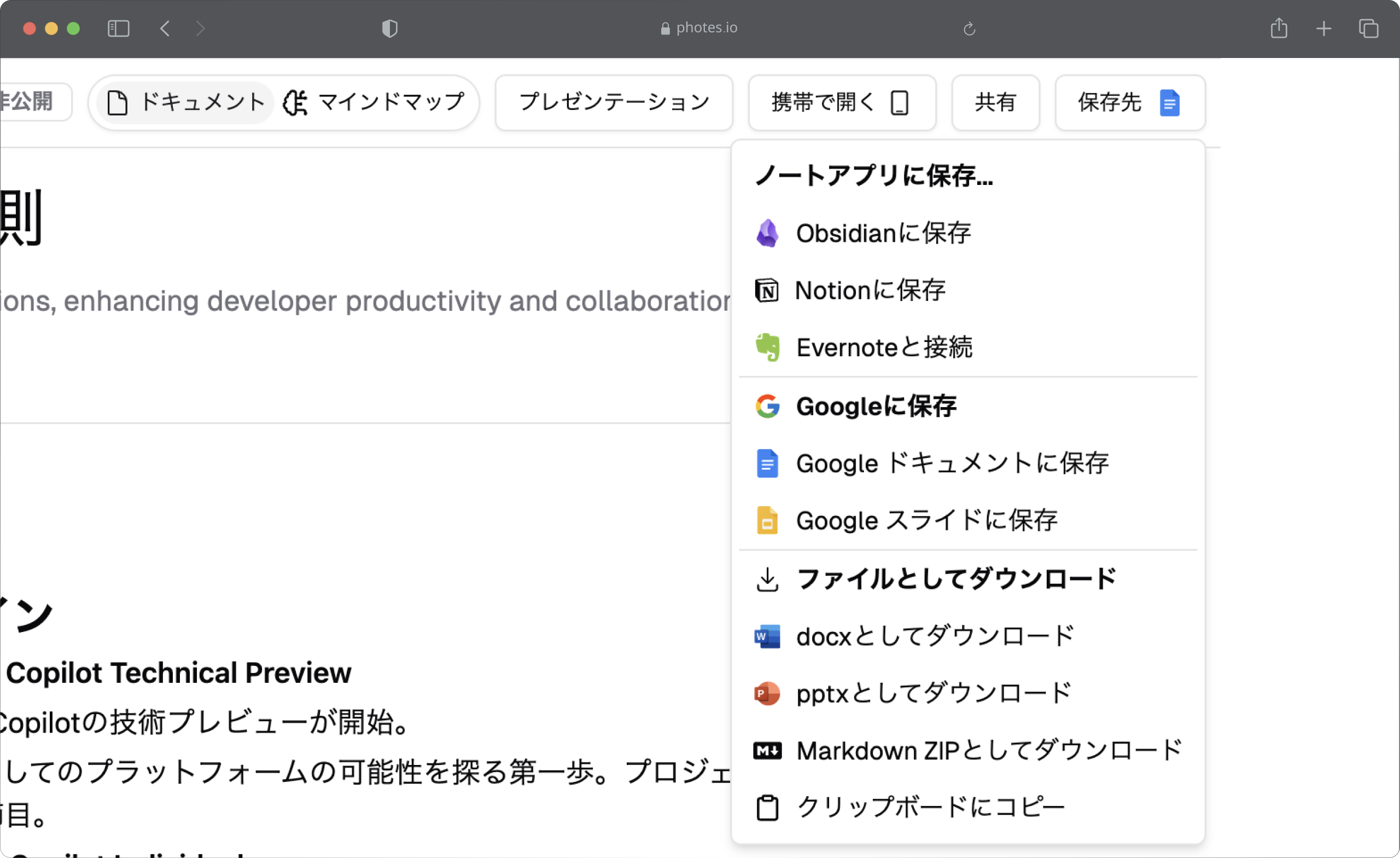Screen dimensions: 1400x858
Task: Click the download arrow icon
Action: [767, 579]
